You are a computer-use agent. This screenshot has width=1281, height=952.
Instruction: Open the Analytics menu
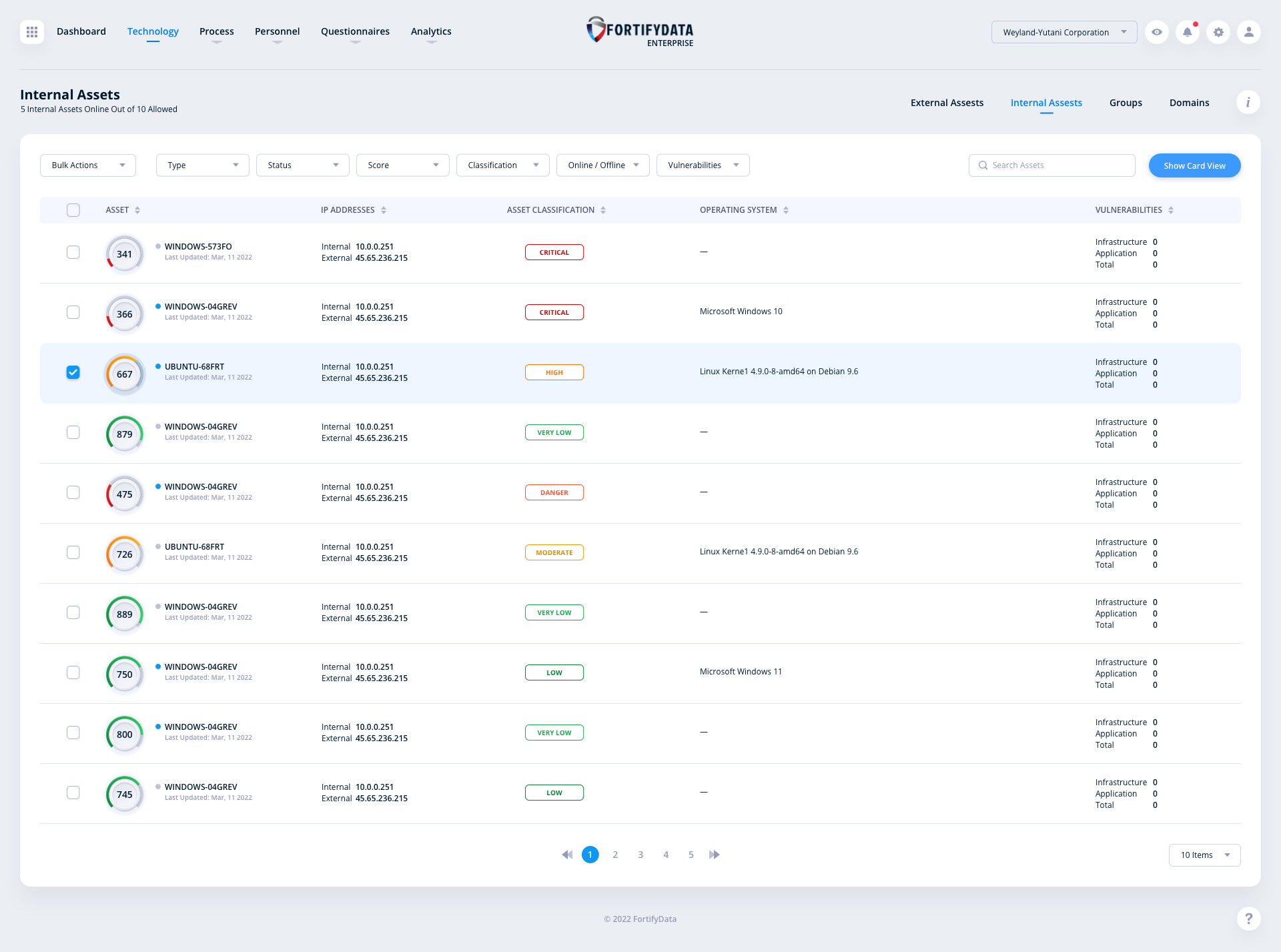[431, 31]
